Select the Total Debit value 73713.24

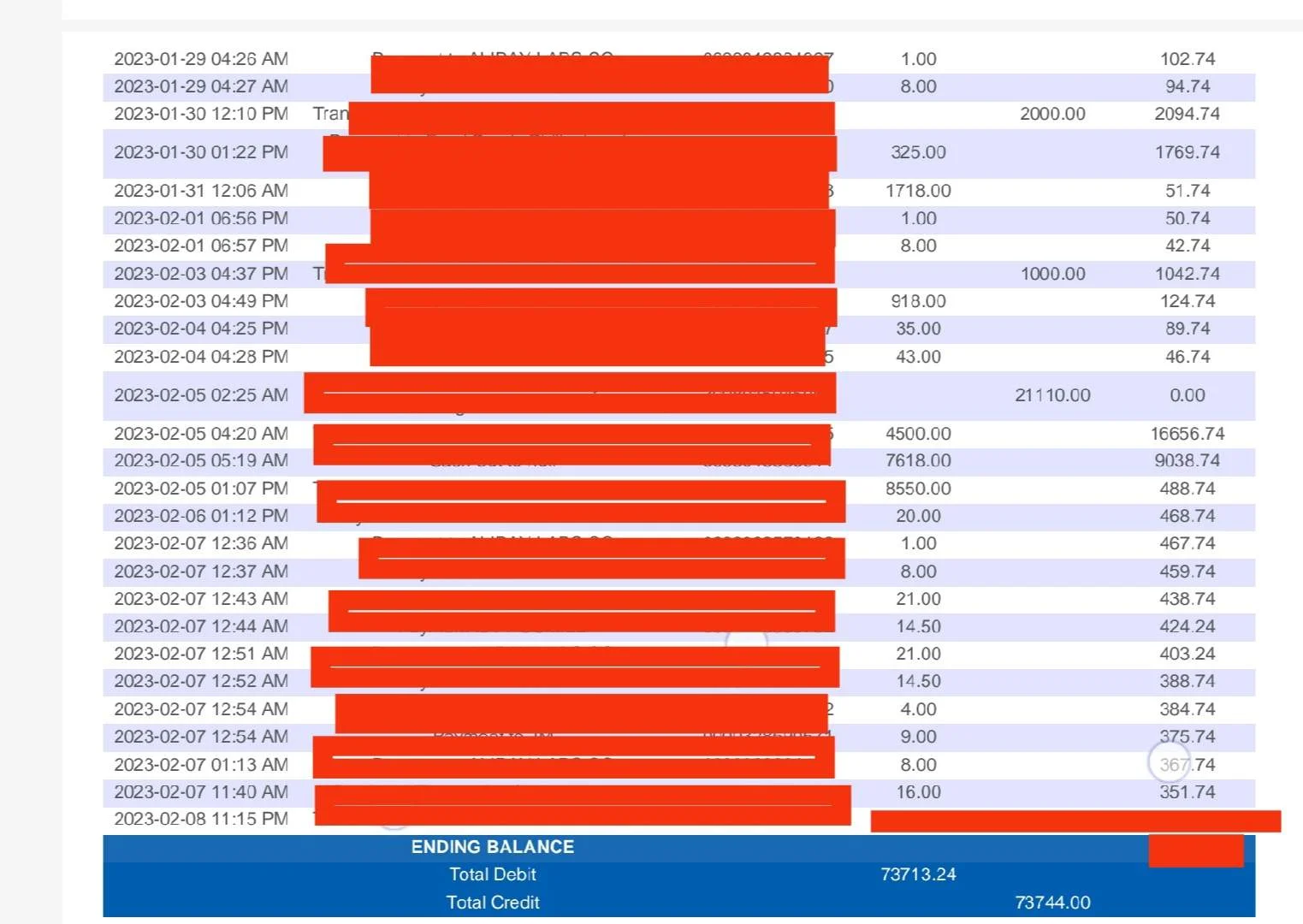click(x=918, y=874)
